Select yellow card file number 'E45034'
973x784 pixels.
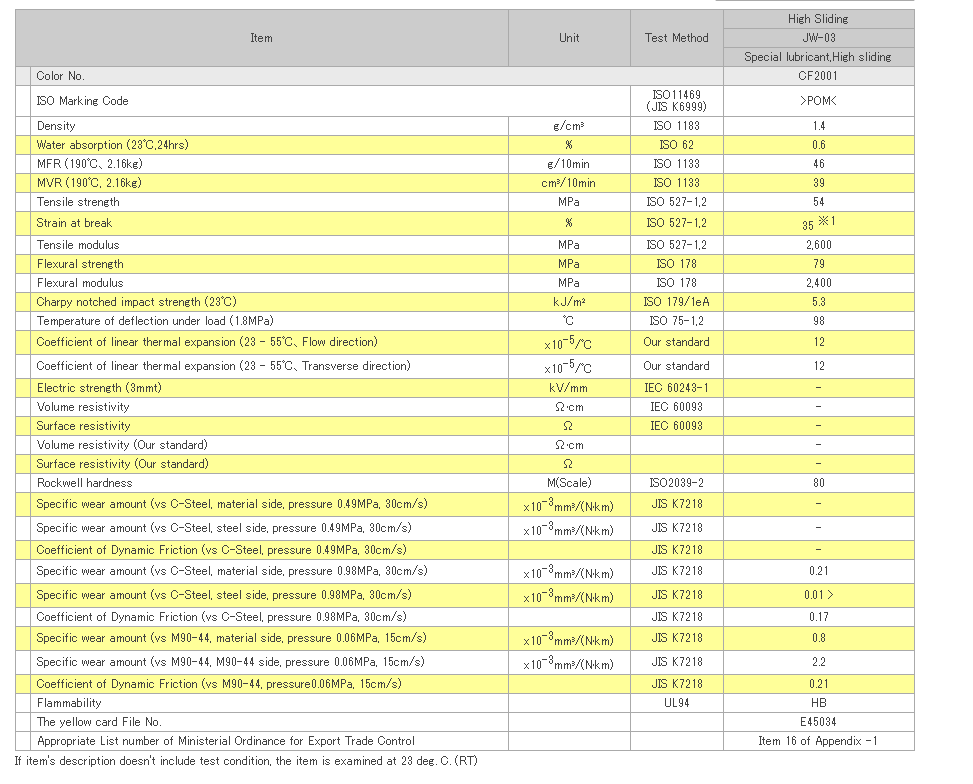click(x=818, y=722)
